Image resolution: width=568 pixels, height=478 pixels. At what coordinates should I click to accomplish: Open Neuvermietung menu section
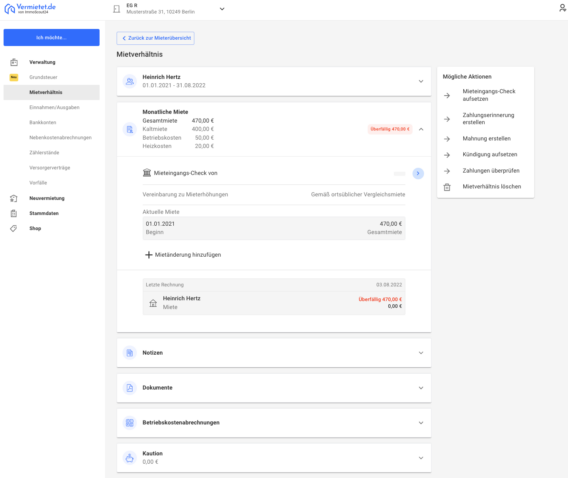[47, 198]
